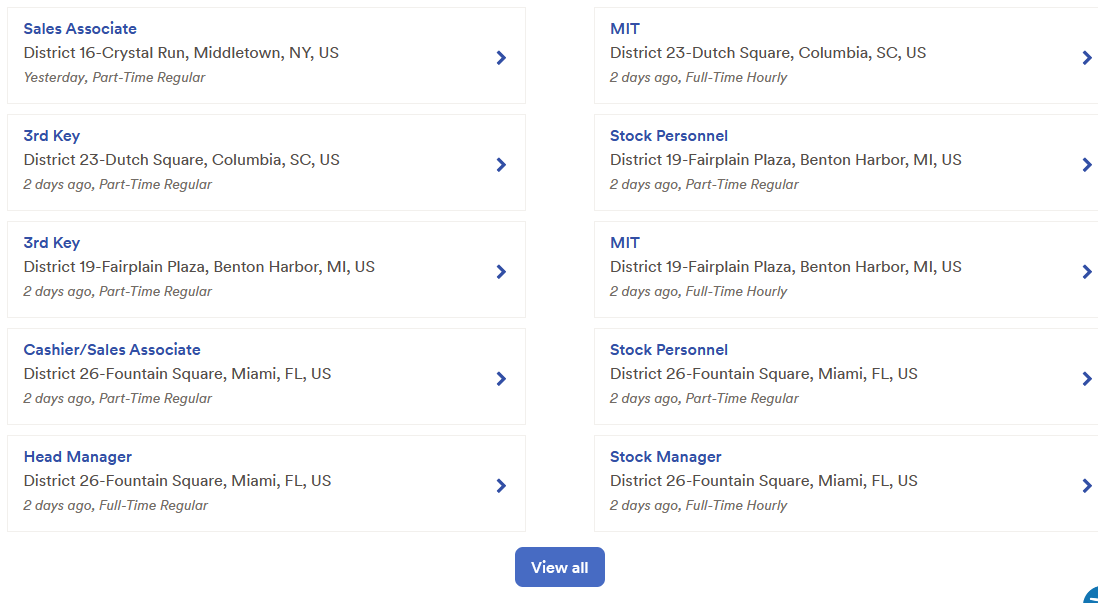Click chevron on 3rd Key Columbia listing
This screenshot has width=1098, height=603.
pyautogui.click(x=501, y=165)
